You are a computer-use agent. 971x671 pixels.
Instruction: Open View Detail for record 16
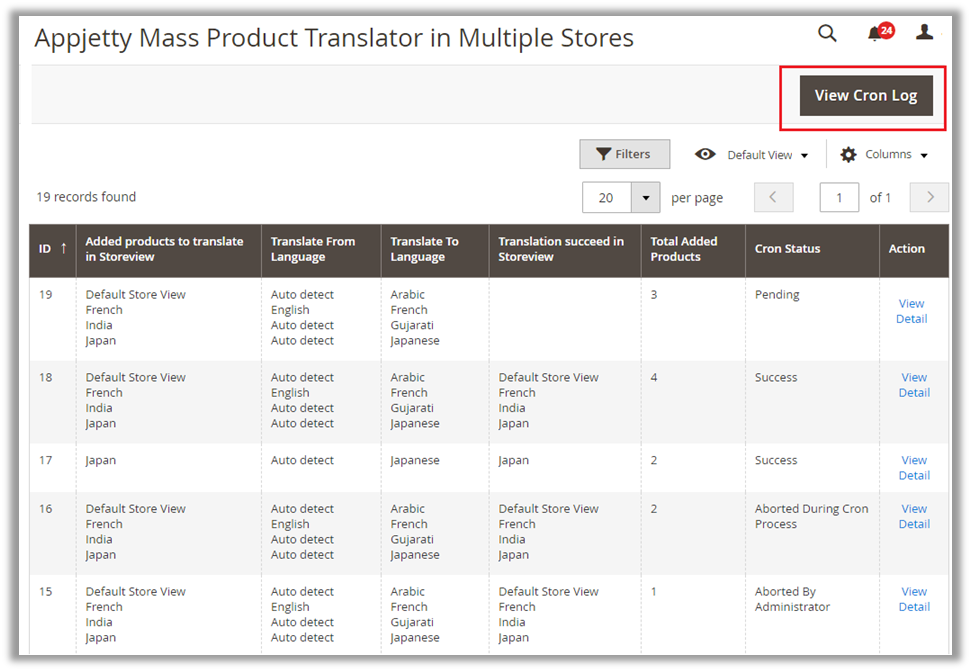pos(913,516)
